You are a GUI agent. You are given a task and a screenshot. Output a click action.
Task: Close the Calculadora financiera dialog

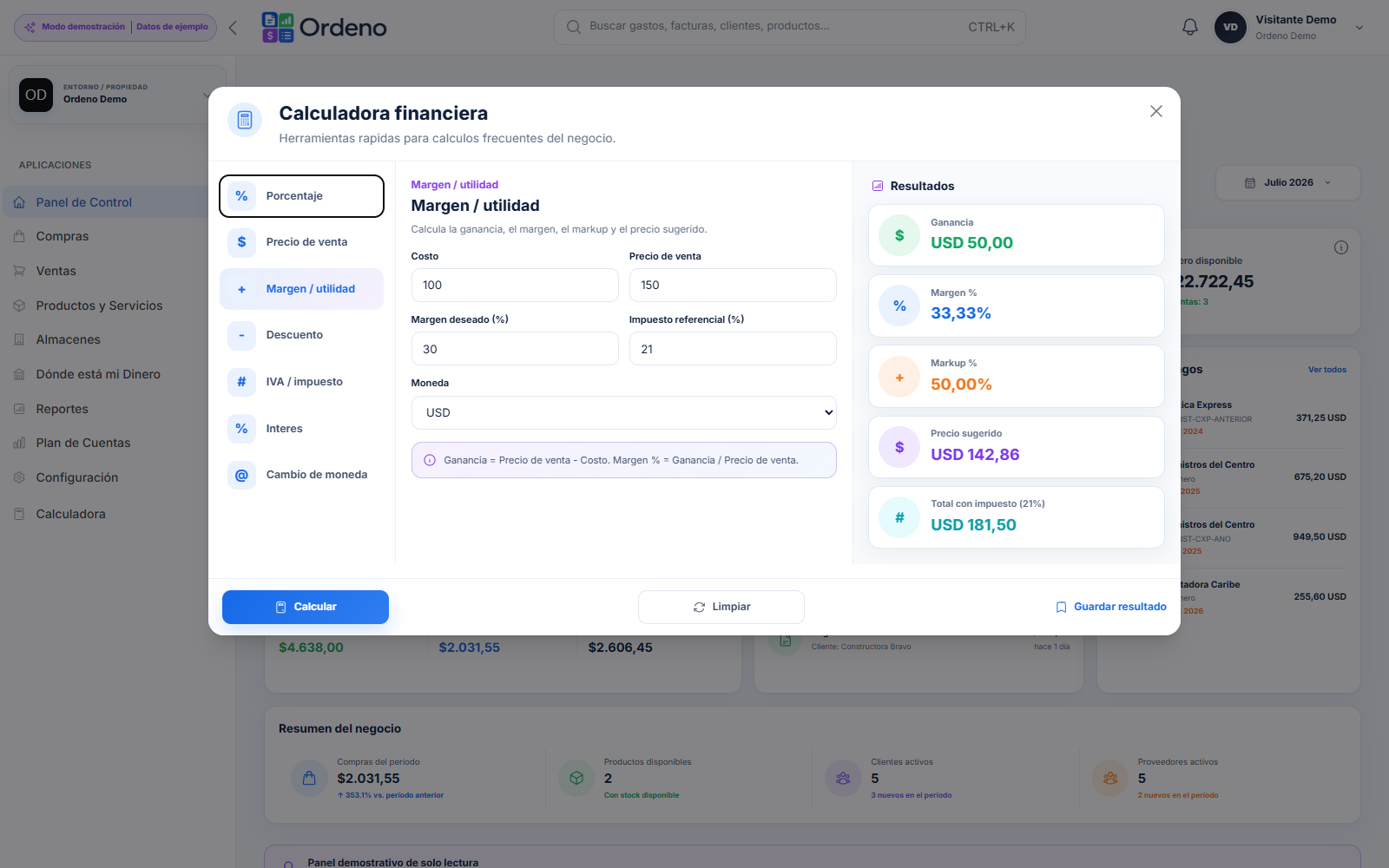point(1155,111)
